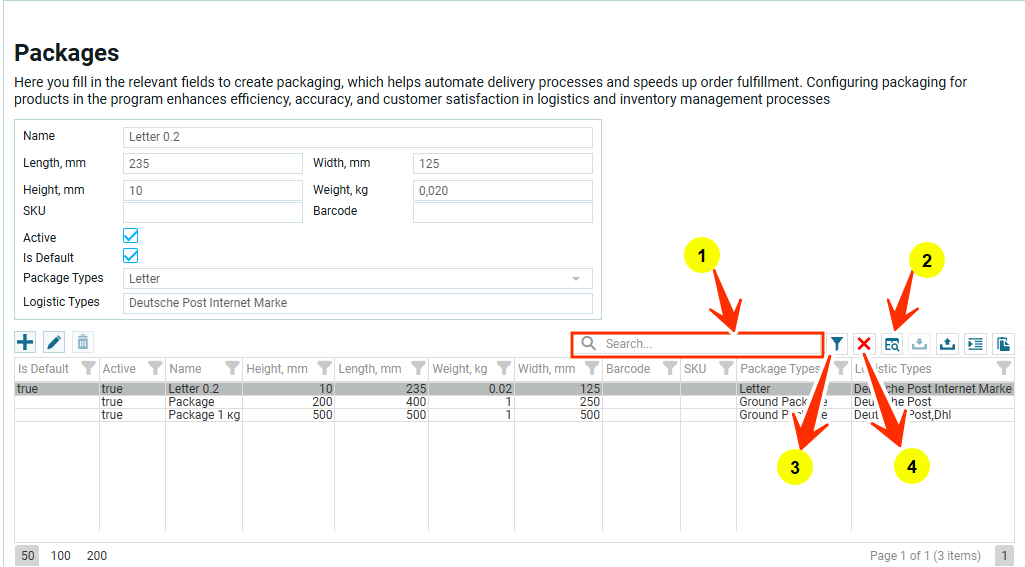Click the edit package pencil icon
Viewport: 1025px width, 567px height.
tap(54, 343)
